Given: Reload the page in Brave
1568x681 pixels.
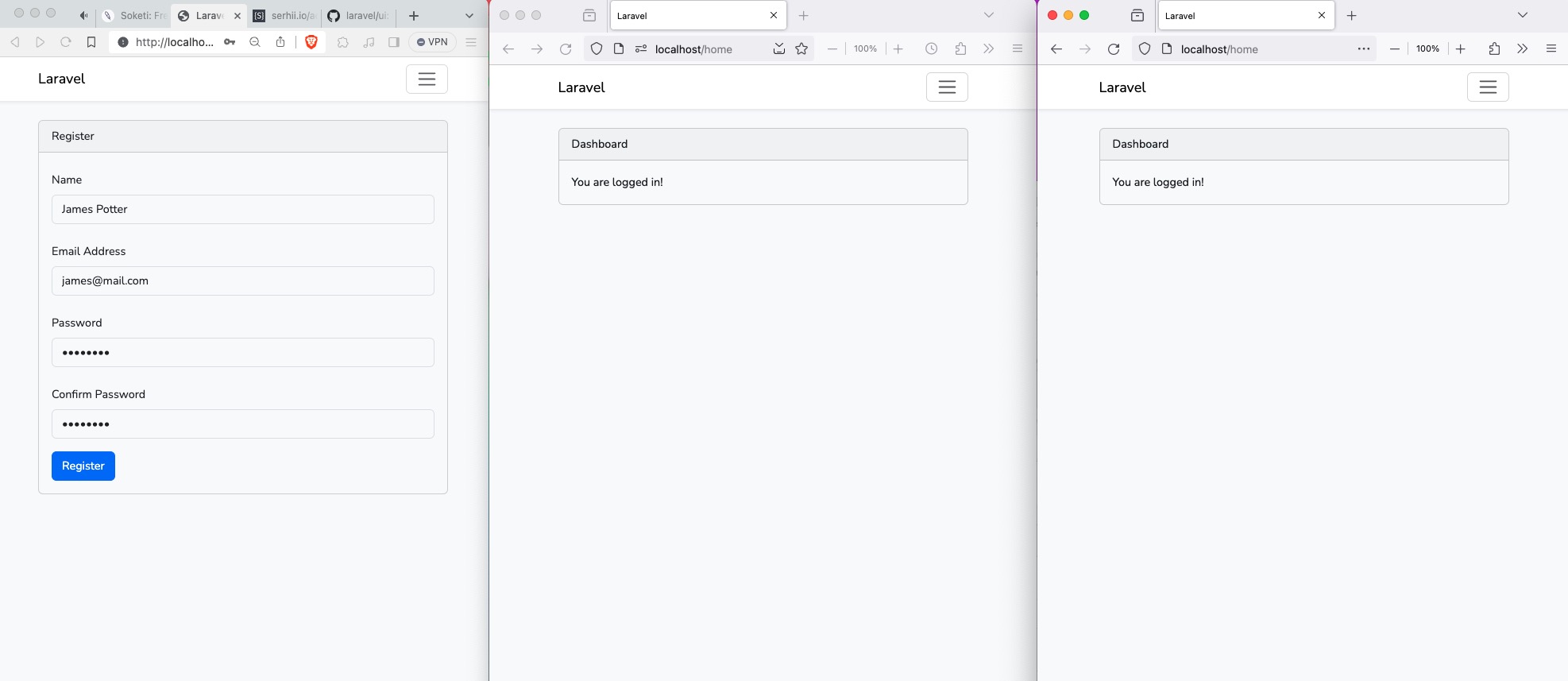Looking at the screenshot, I should coord(66,42).
